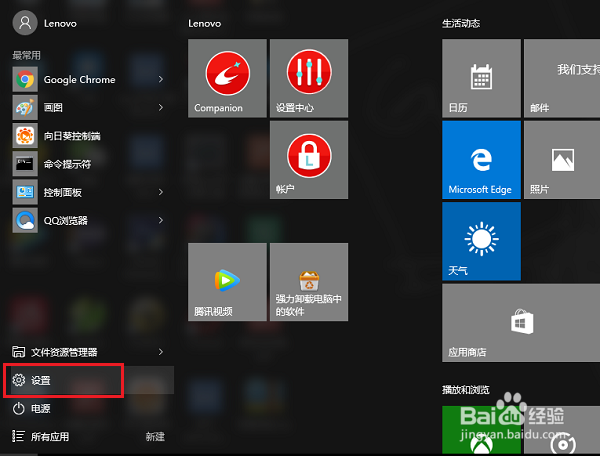Image resolution: width=600 pixels, height=456 pixels.
Task: Open the 日历 calendar tile
Action: tap(481, 78)
